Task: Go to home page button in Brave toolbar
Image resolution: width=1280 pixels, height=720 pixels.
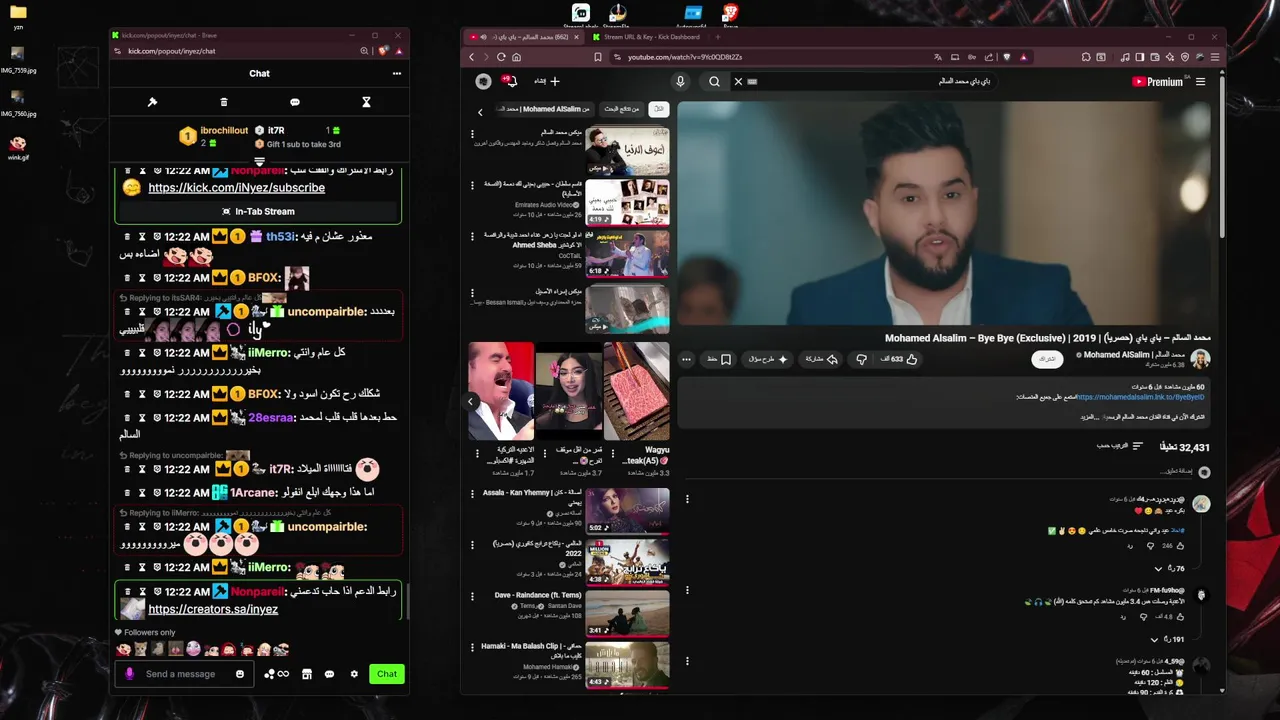Action: (516, 57)
